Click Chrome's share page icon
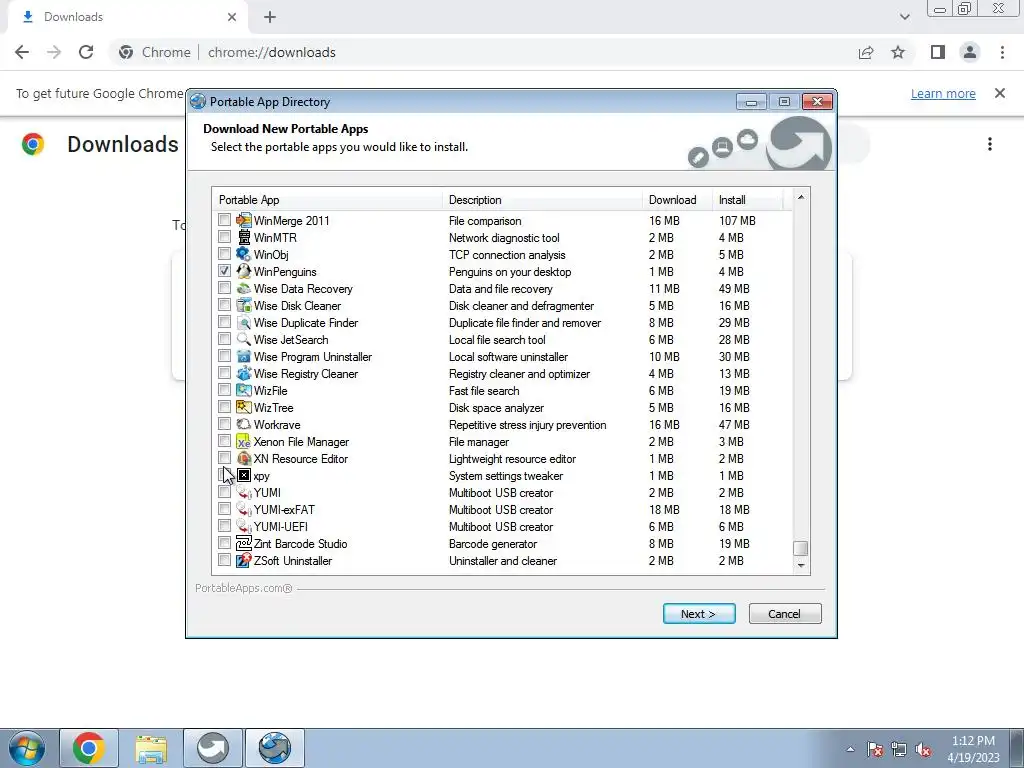 [x=866, y=52]
